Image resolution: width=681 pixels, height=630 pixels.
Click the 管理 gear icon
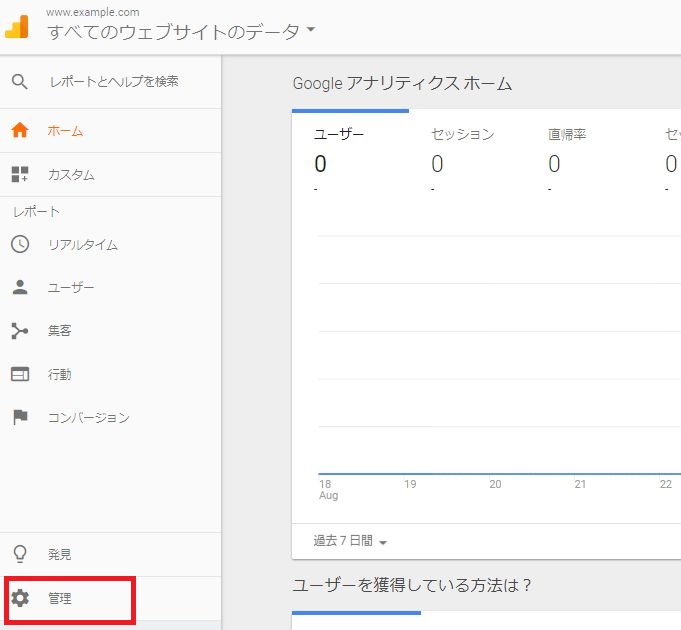coord(20,598)
